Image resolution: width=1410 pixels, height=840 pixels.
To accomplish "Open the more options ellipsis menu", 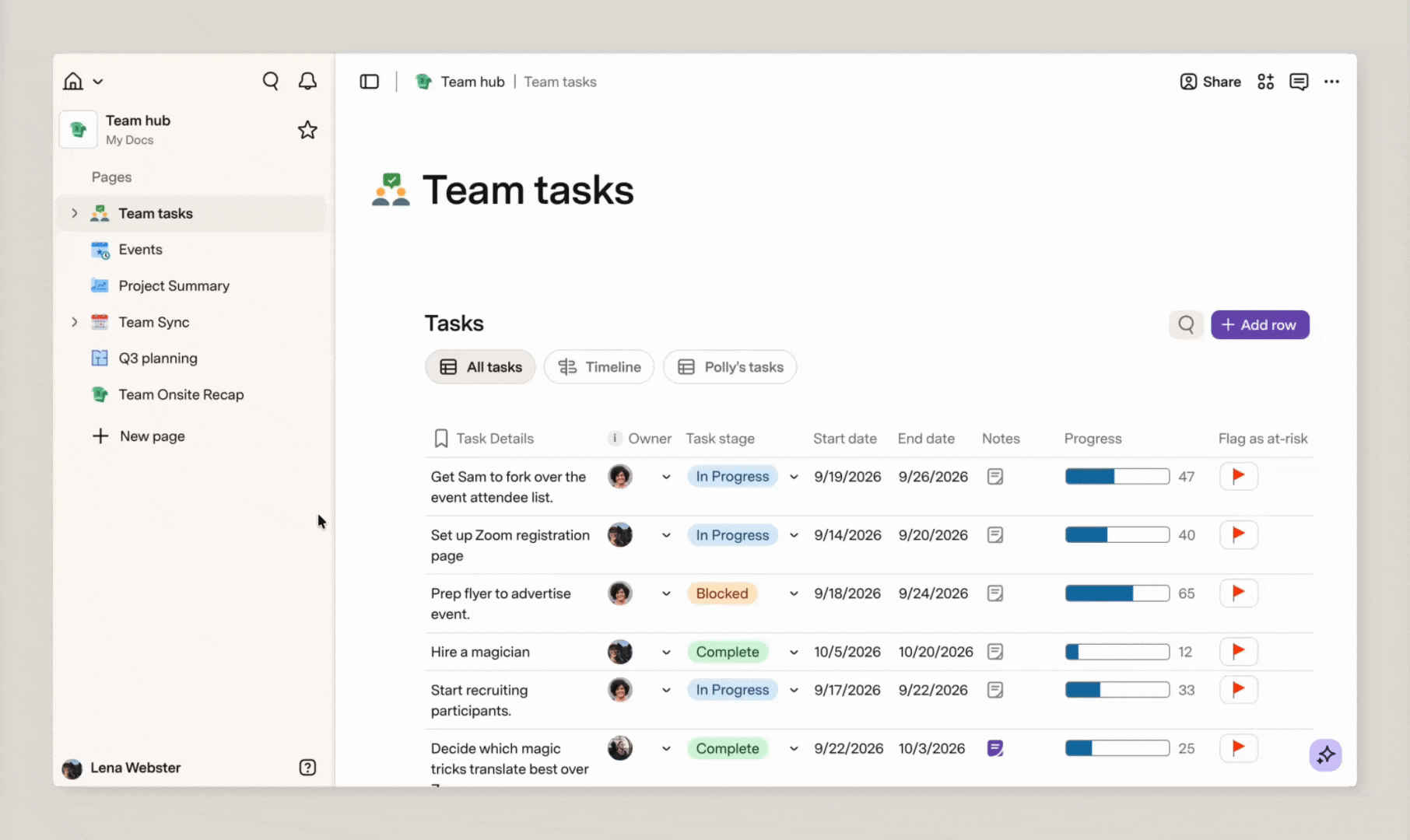I will [x=1331, y=82].
